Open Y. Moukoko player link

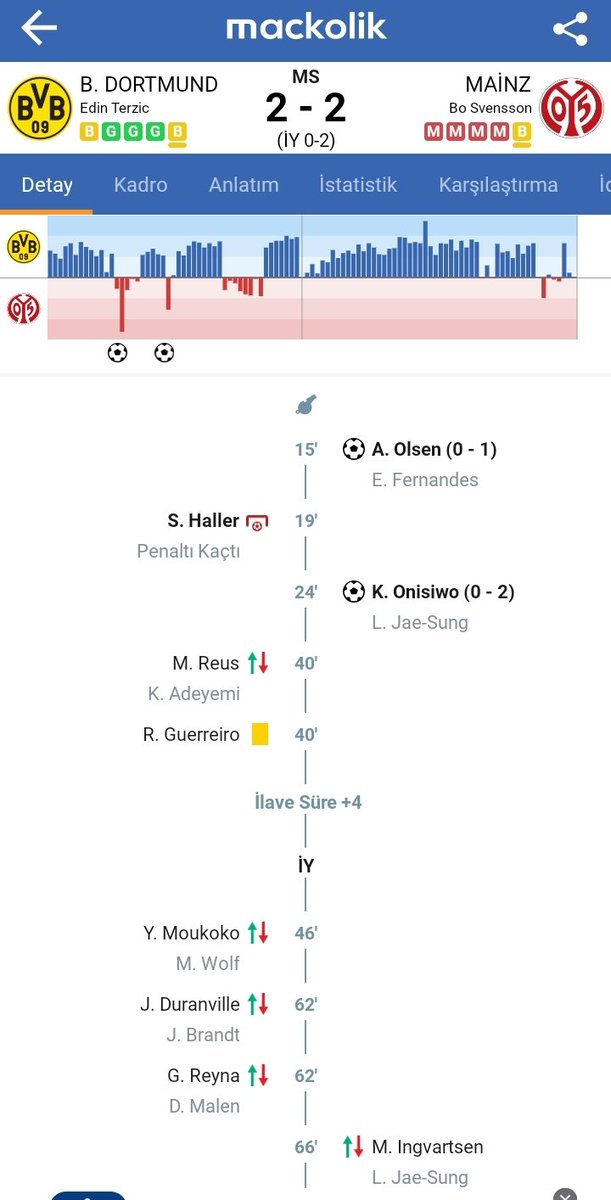191,933
